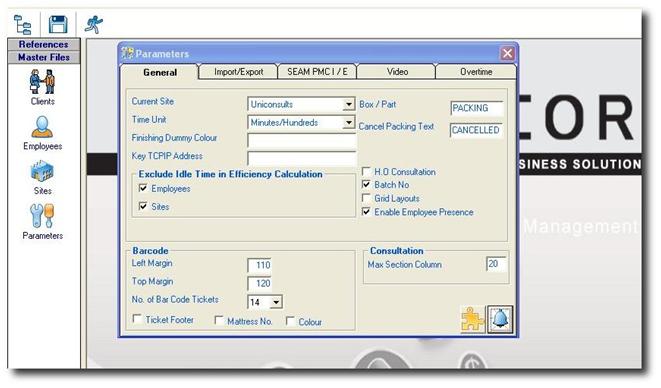Image resolution: width=661 pixels, height=388 pixels.
Task: Toggle Employees idle time checkbox
Action: (x=143, y=188)
